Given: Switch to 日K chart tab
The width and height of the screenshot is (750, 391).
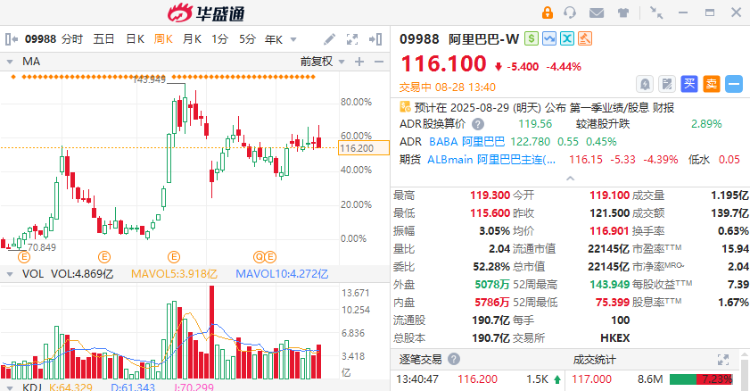Looking at the screenshot, I should 135,39.
